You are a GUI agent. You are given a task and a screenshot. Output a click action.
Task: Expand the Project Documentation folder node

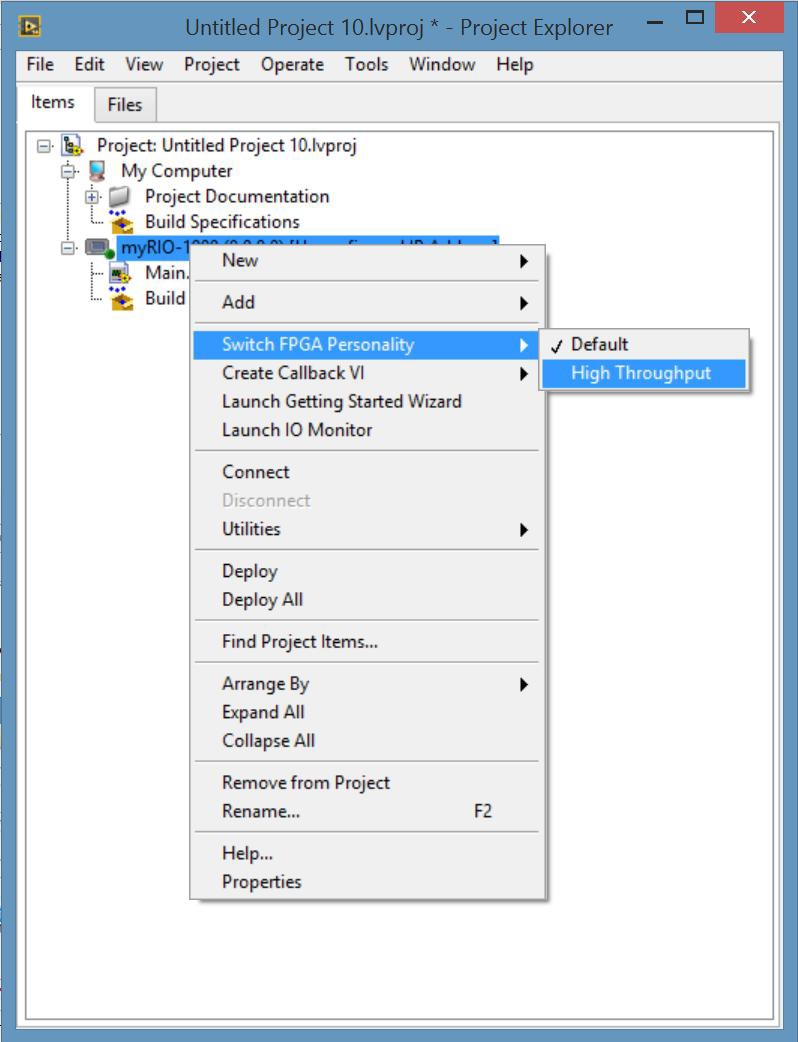point(93,197)
